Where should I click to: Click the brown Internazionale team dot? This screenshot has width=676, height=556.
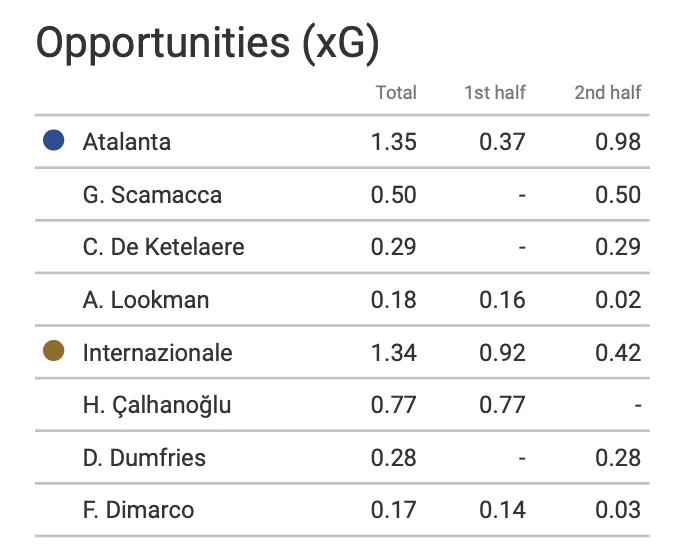point(54,351)
